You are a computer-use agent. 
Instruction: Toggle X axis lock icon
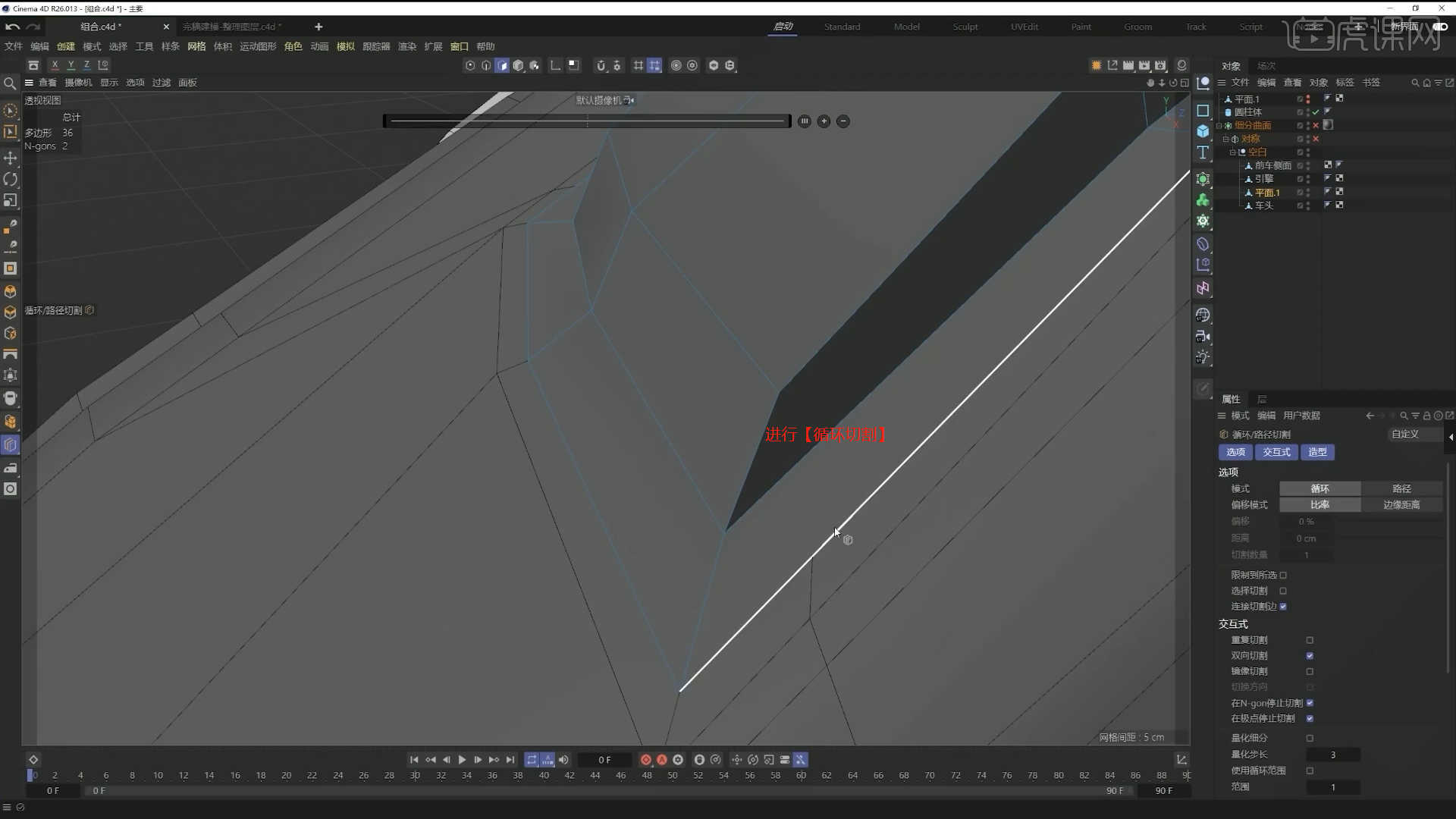[x=55, y=65]
